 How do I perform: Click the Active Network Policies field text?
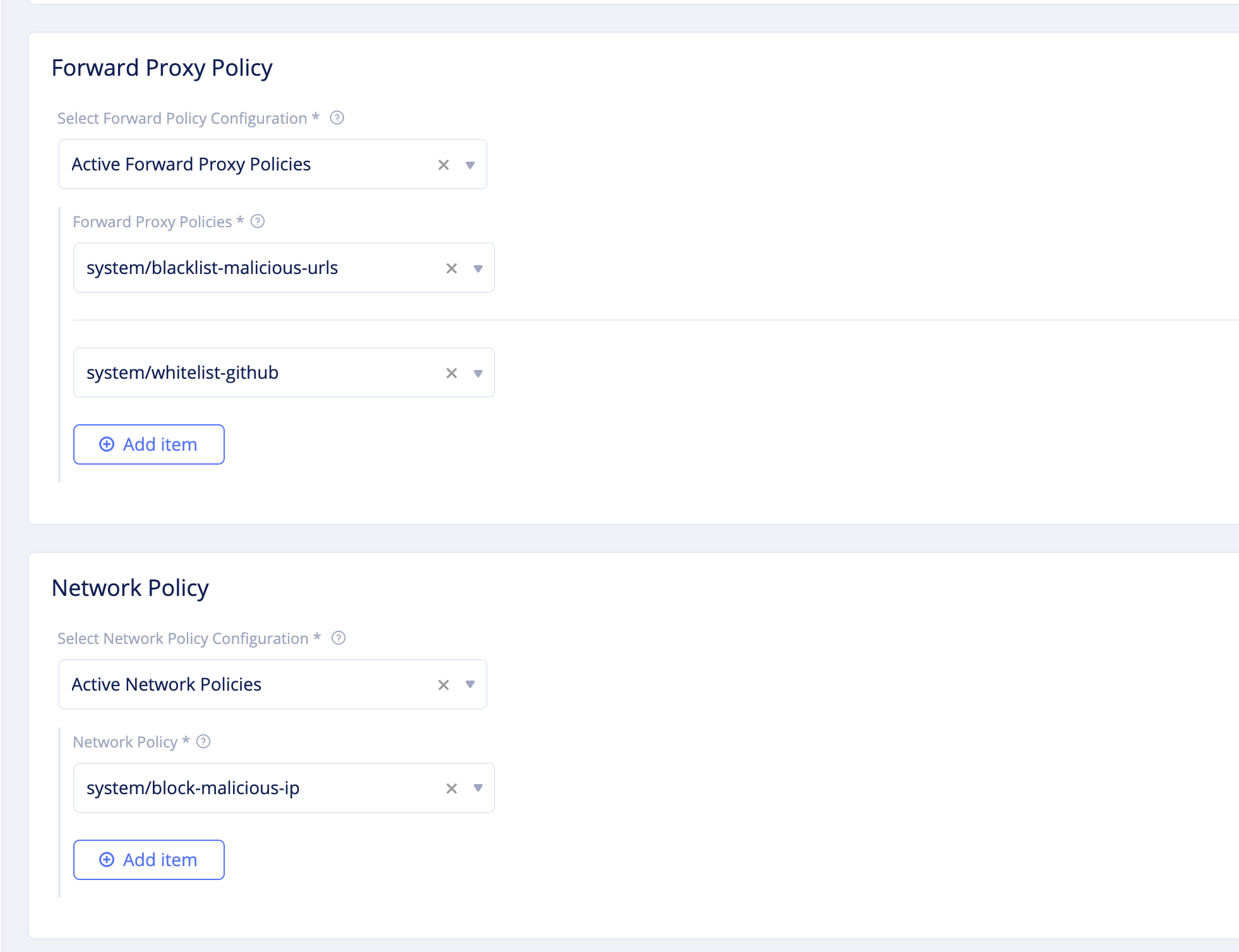pyautogui.click(x=166, y=684)
